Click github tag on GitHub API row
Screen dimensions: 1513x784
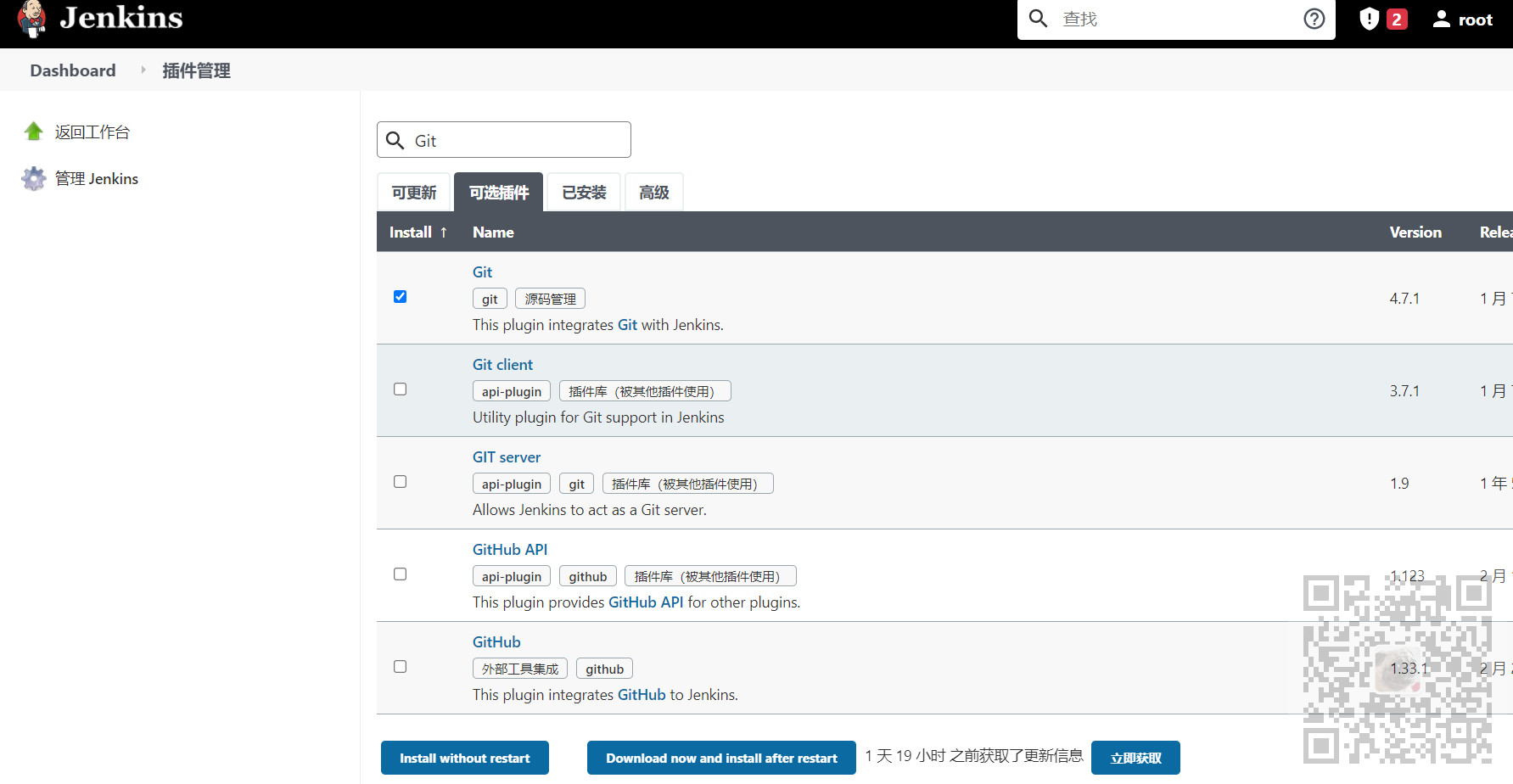click(588, 576)
